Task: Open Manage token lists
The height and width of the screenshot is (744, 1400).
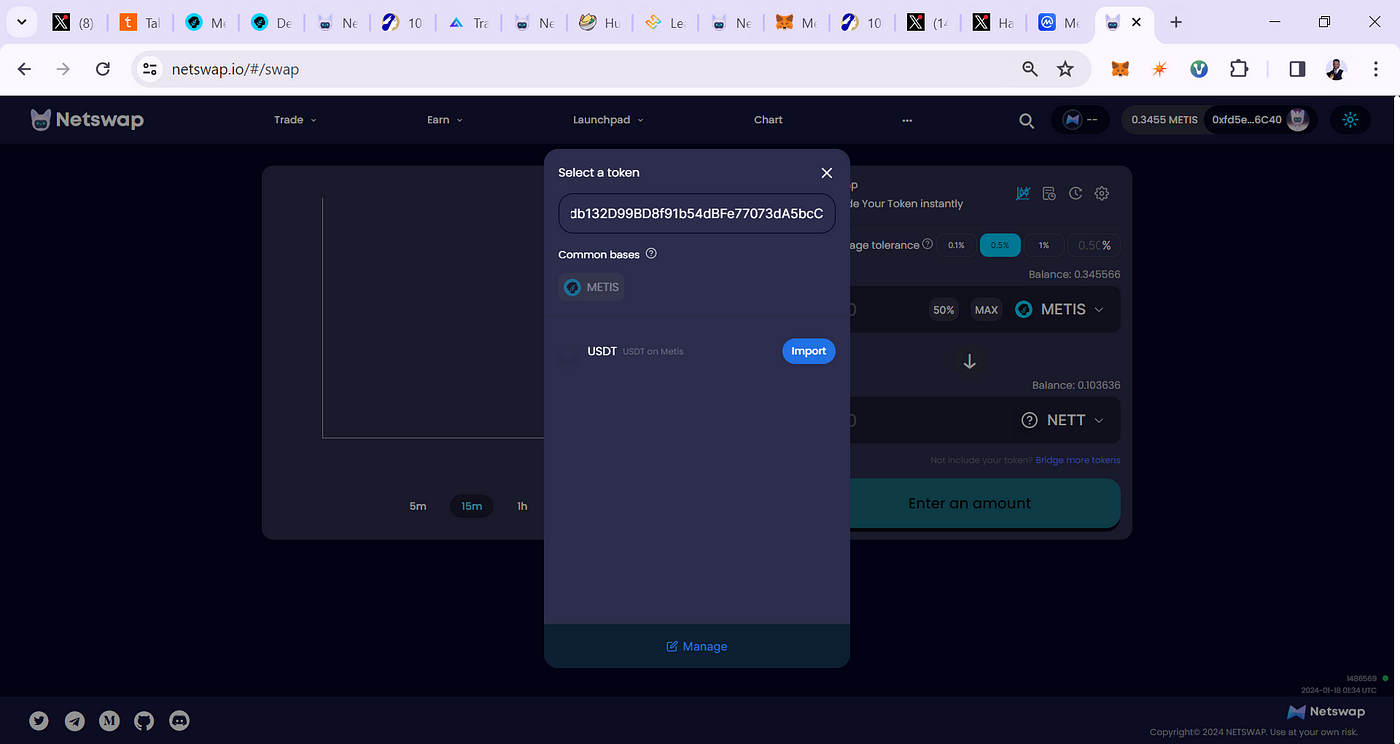Action: point(697,646)
